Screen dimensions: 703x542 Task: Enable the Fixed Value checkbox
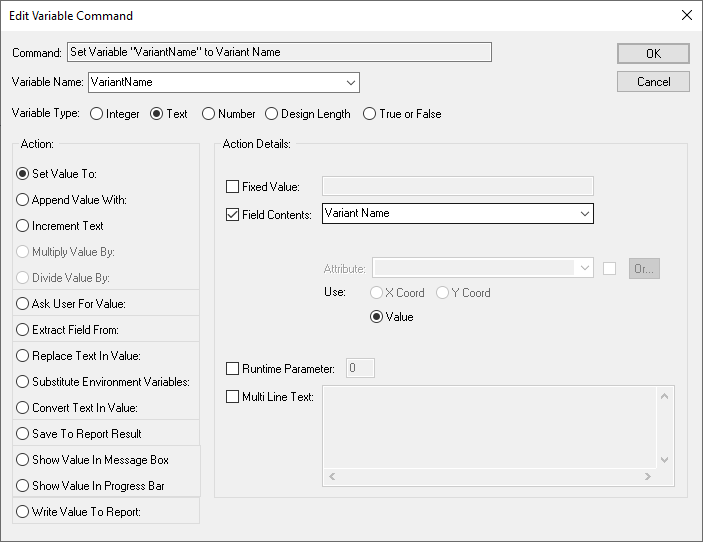point(233,187)
